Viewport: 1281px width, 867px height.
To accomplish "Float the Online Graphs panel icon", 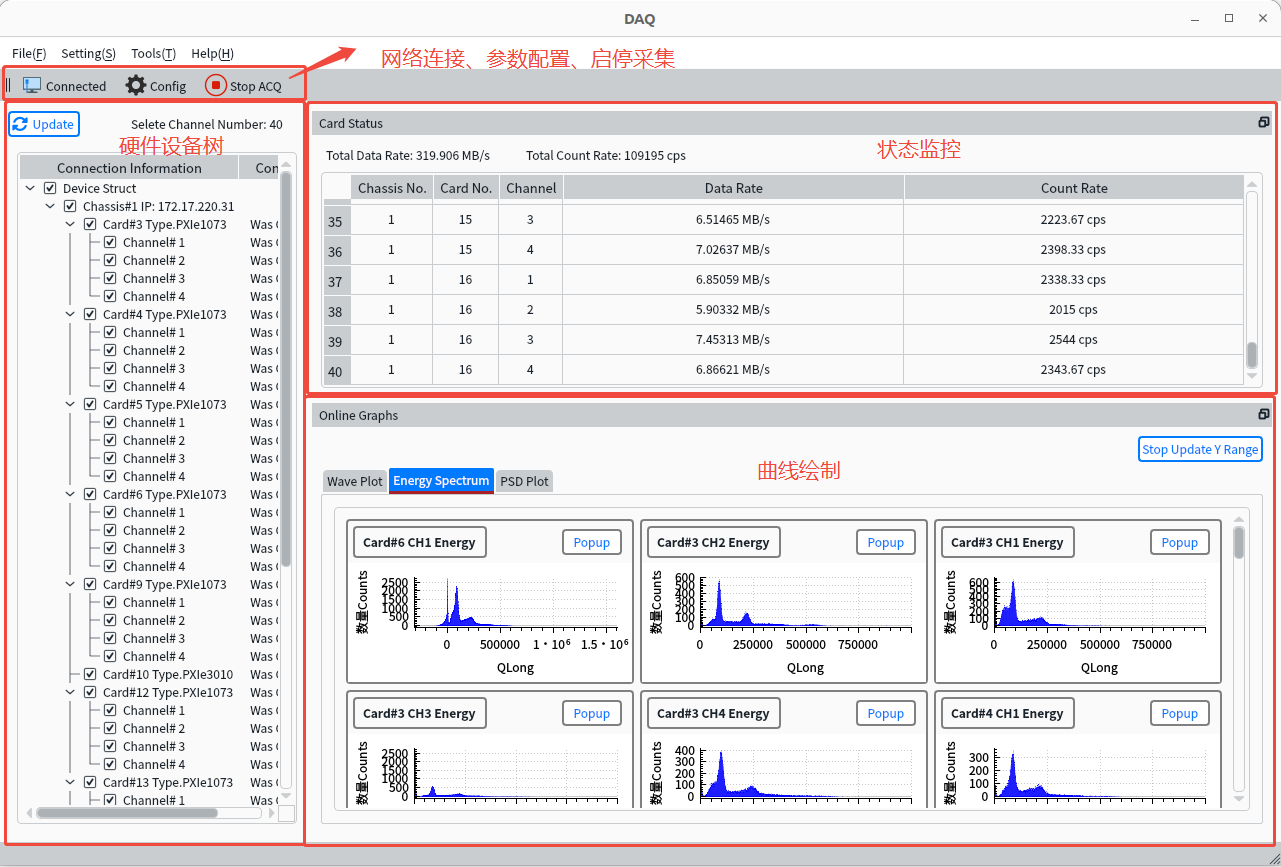I will [x=1264, y=414].
